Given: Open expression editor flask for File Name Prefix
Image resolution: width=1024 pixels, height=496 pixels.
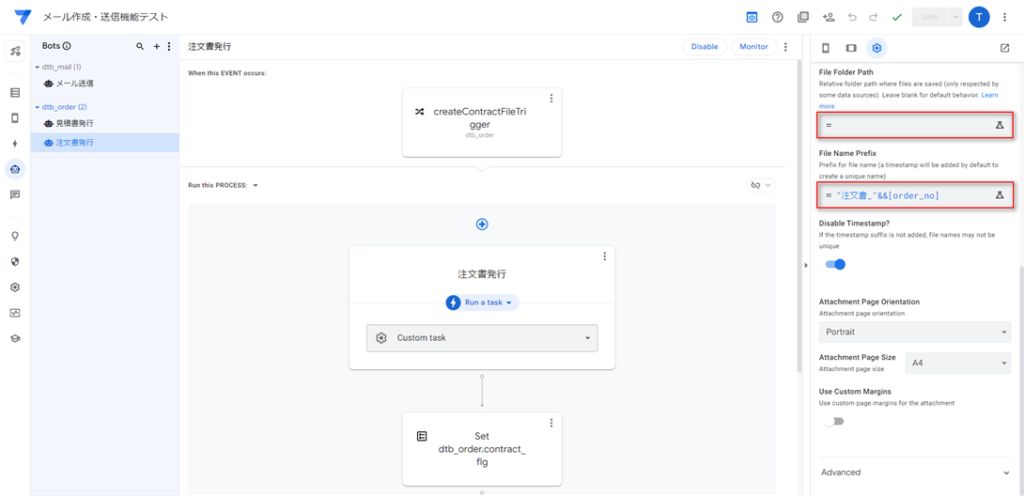Looking at the screenshot, I should [999, 195].
